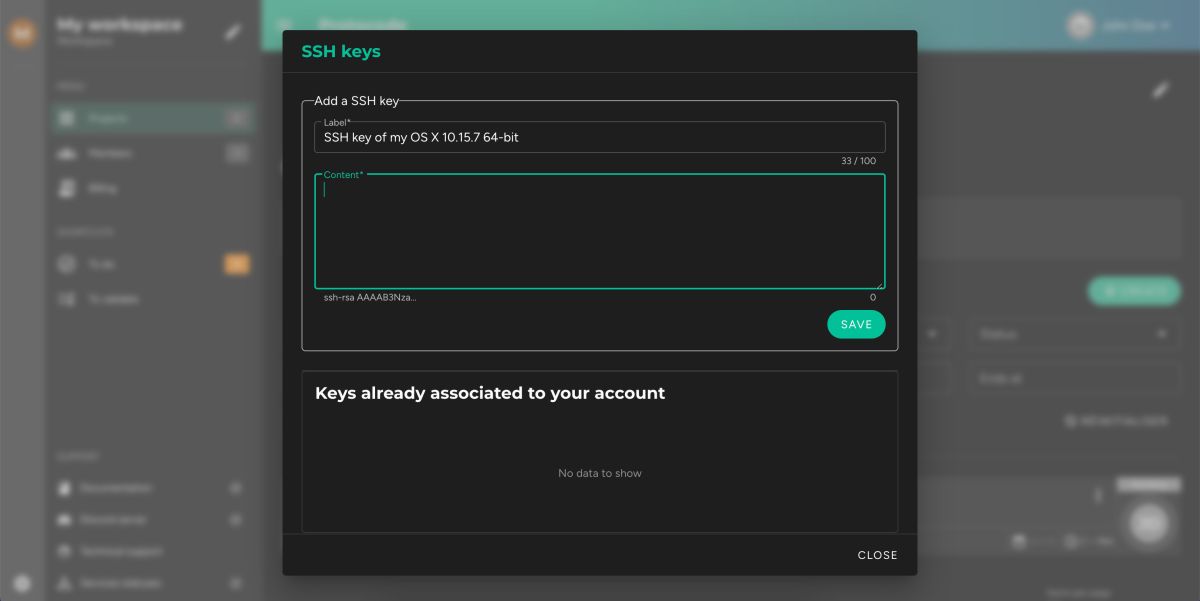Screen dimensions: 1200x601
Task: Open the settings gear at bottom left
Action: click(22, 583)
